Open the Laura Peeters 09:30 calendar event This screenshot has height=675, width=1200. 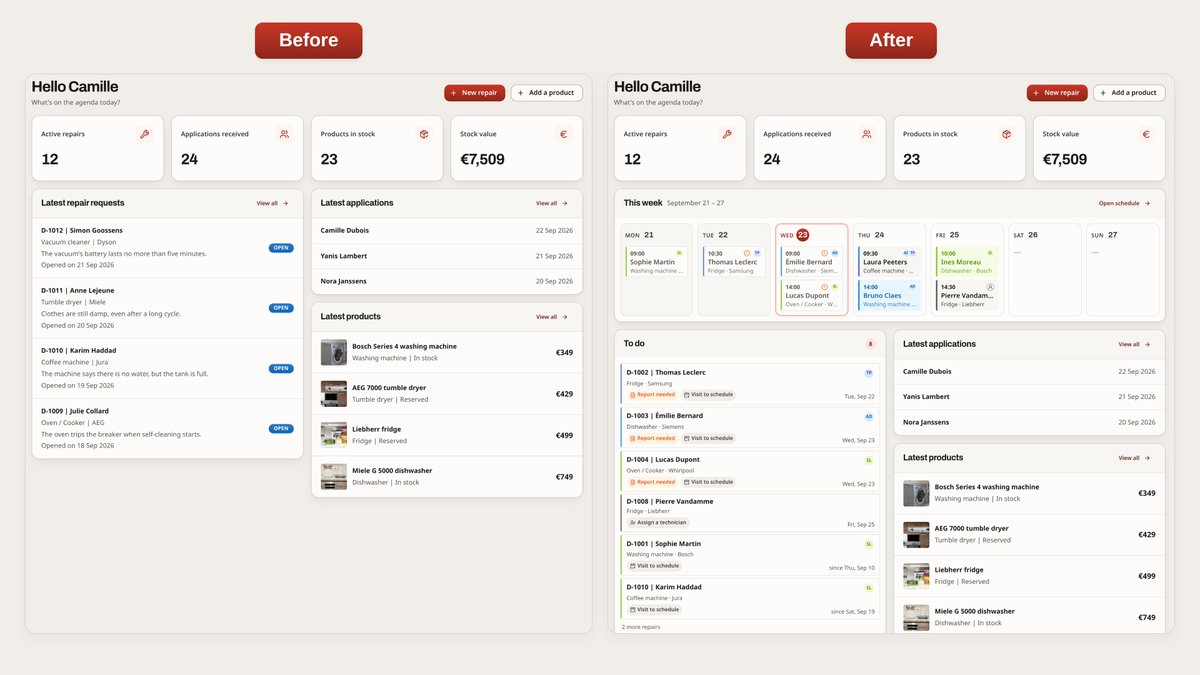tap(889, 262)
